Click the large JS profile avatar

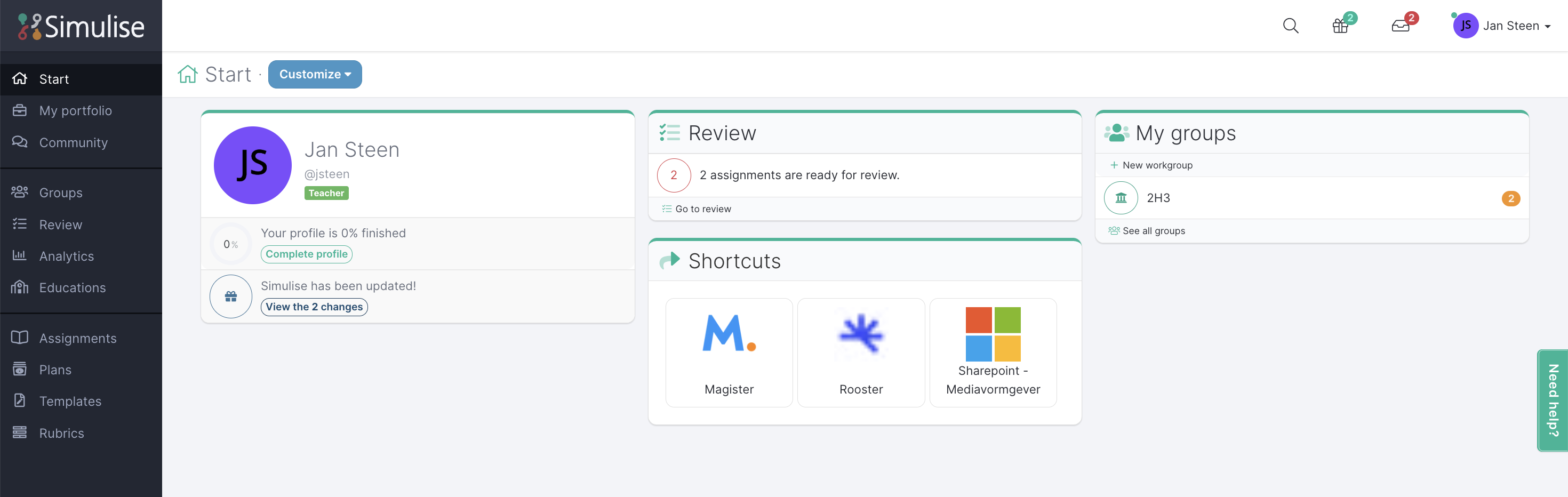[252, 165]
